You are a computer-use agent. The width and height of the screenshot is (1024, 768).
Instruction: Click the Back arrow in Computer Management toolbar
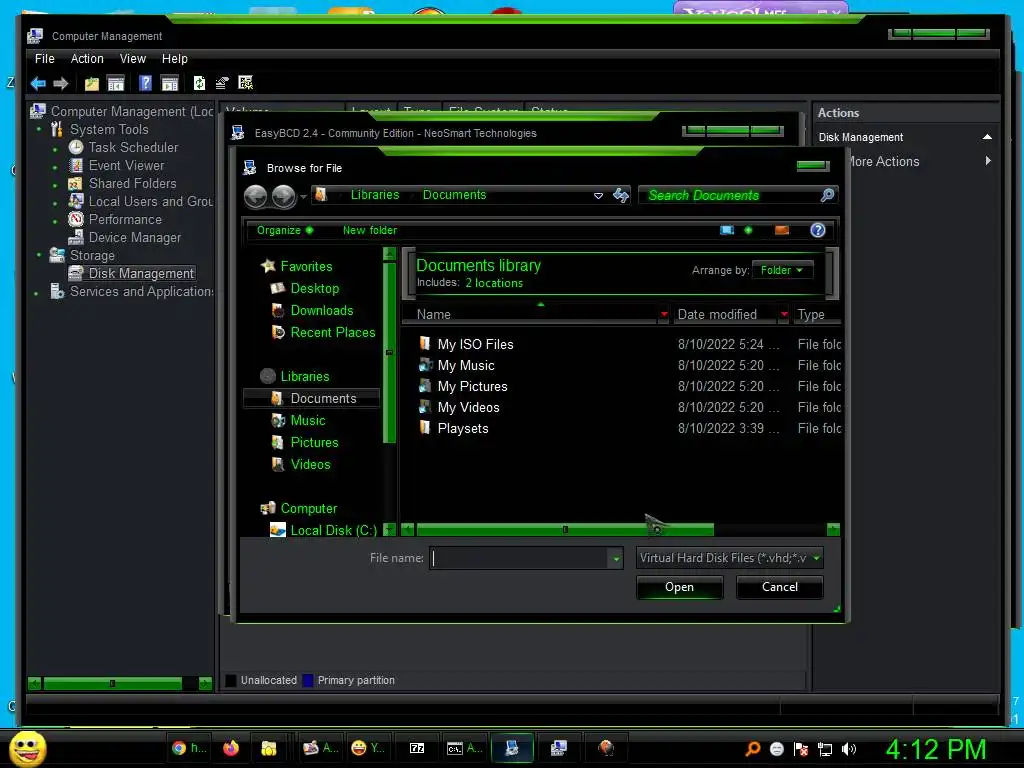(38, 83)
